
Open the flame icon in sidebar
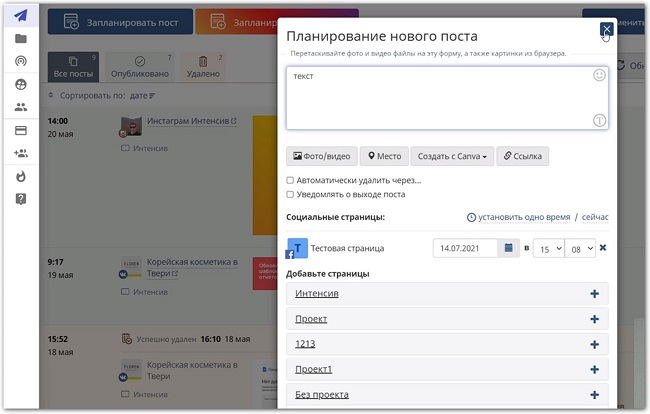point(20,176)
